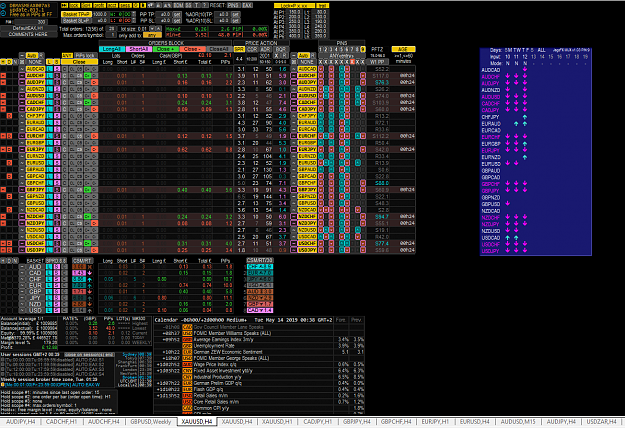625x428 pixels.
Task: Click the pink CAD strength rank bar
Action: [260, 310]
